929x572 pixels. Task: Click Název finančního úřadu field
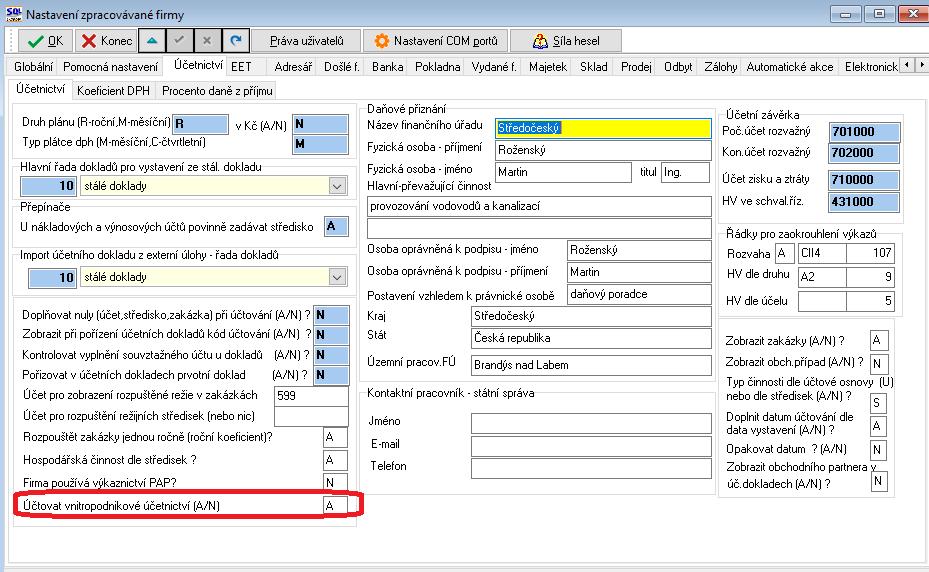click(603, 128)
